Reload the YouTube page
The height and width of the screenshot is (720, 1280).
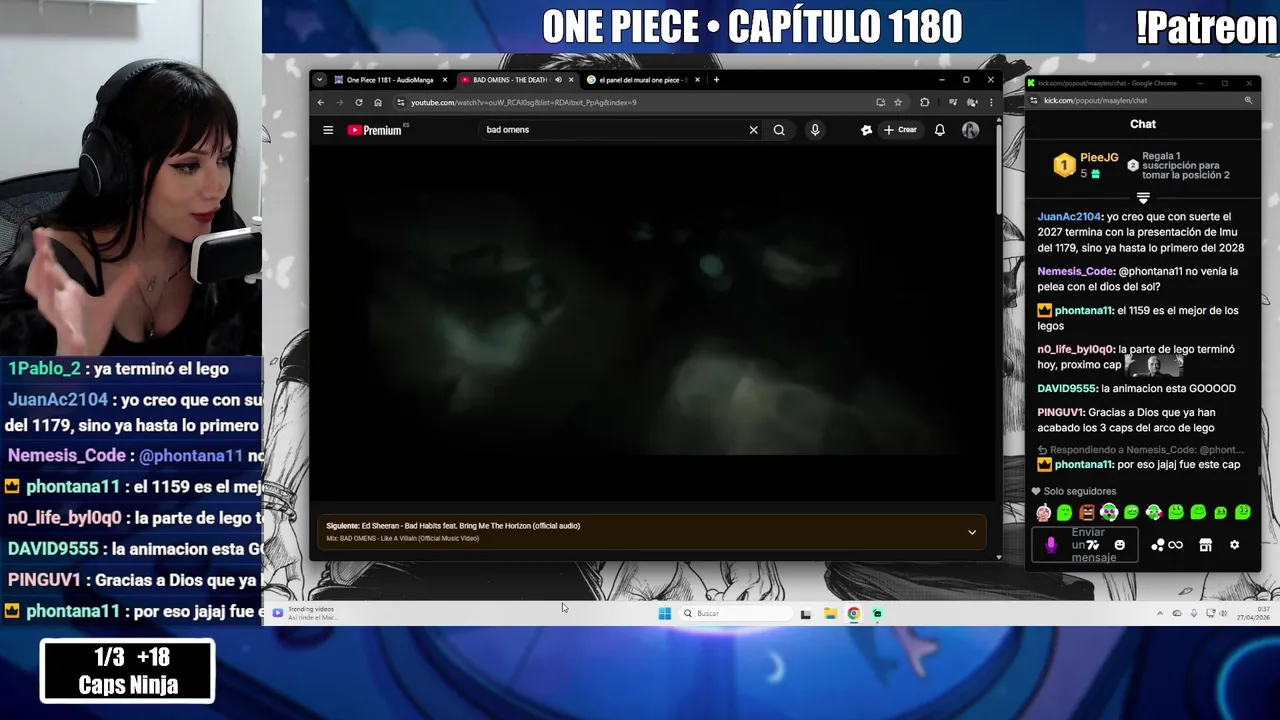coord(359,102)
